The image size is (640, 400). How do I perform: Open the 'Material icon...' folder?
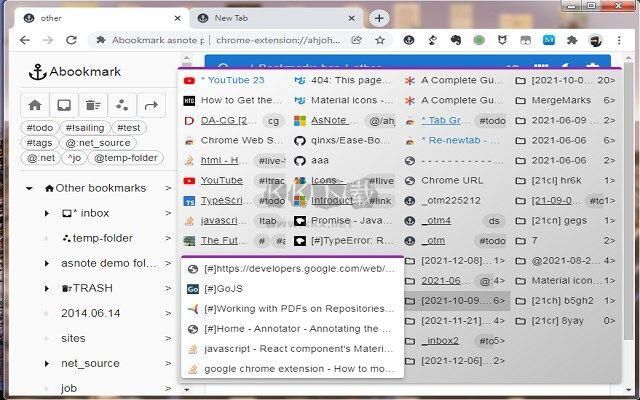click(565, 281)
